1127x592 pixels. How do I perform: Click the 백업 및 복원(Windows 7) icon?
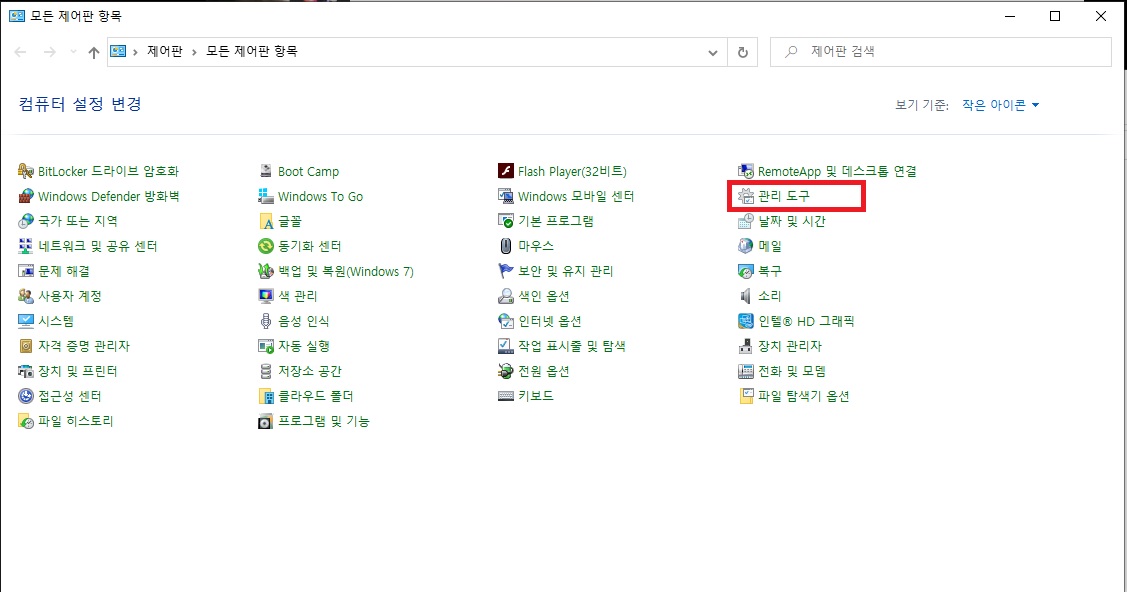(x=266, y=272)
